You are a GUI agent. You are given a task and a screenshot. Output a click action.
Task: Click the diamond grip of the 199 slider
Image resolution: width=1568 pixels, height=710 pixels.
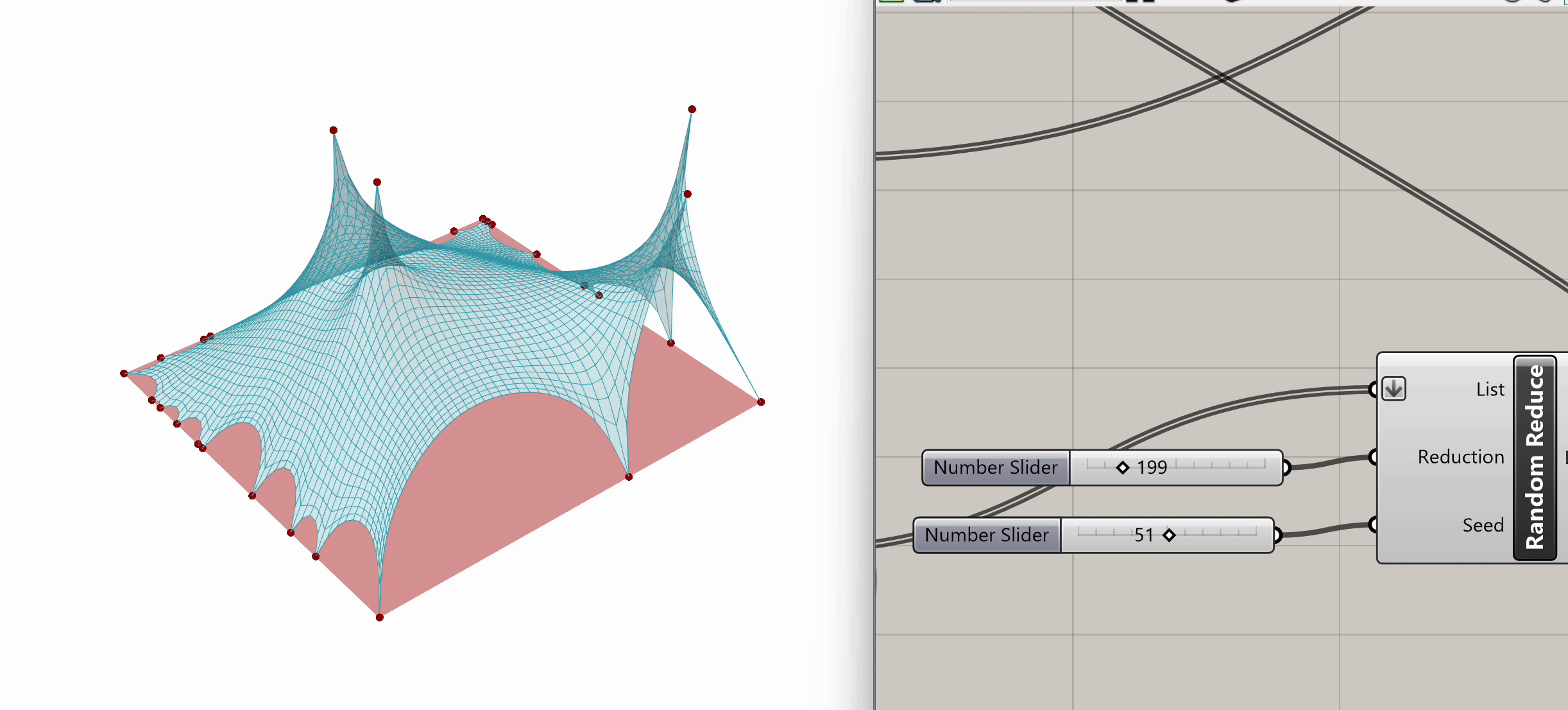[x=1122, y=468]
